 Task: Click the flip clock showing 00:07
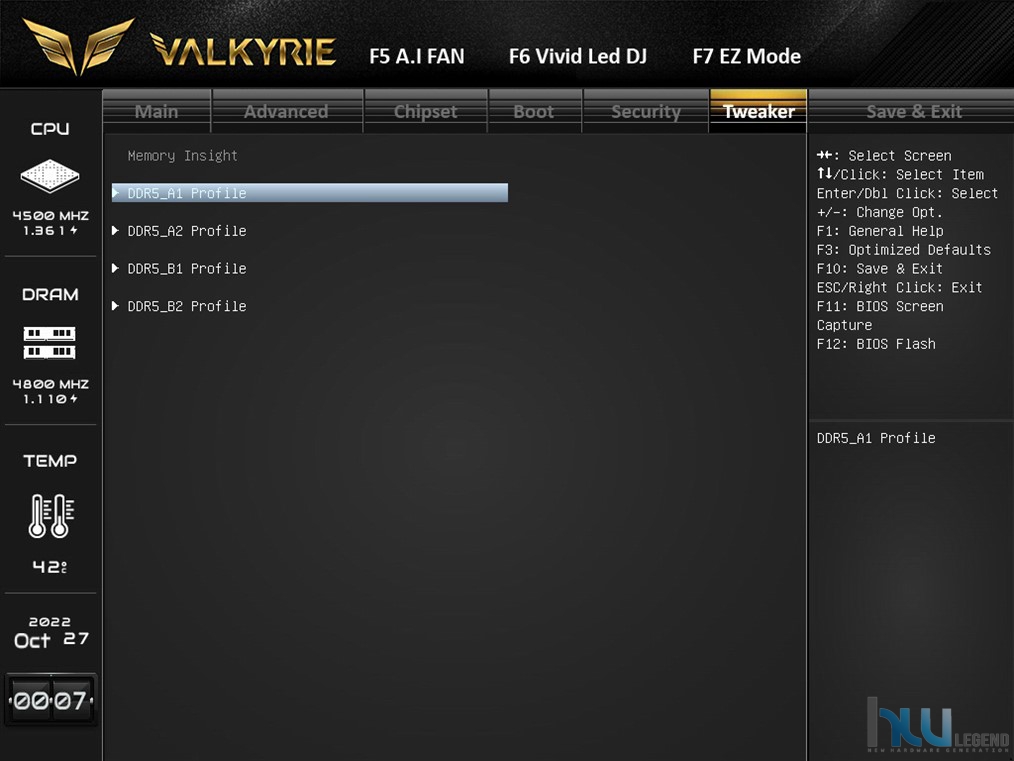(x=50, y=700)
